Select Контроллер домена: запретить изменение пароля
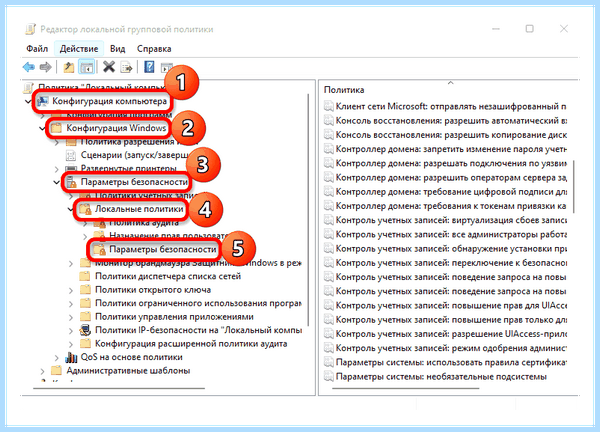The height and width of the screenshot is (432, 600). [451, 149]
